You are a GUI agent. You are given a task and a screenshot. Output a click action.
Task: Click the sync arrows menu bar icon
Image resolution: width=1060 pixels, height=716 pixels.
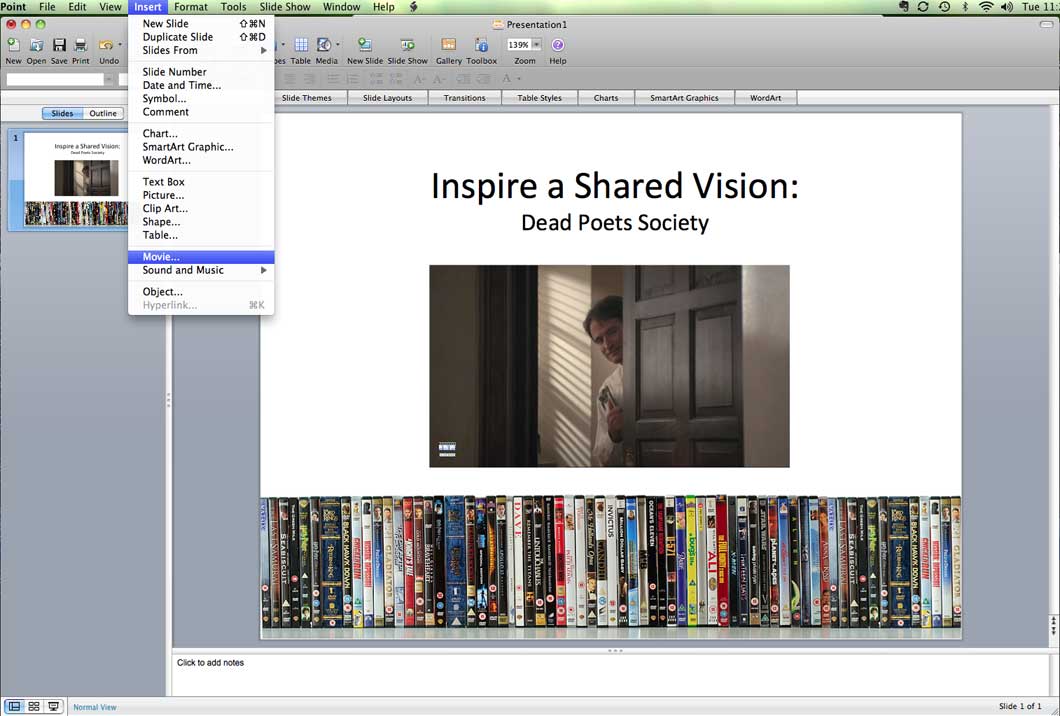click(923, 7)
